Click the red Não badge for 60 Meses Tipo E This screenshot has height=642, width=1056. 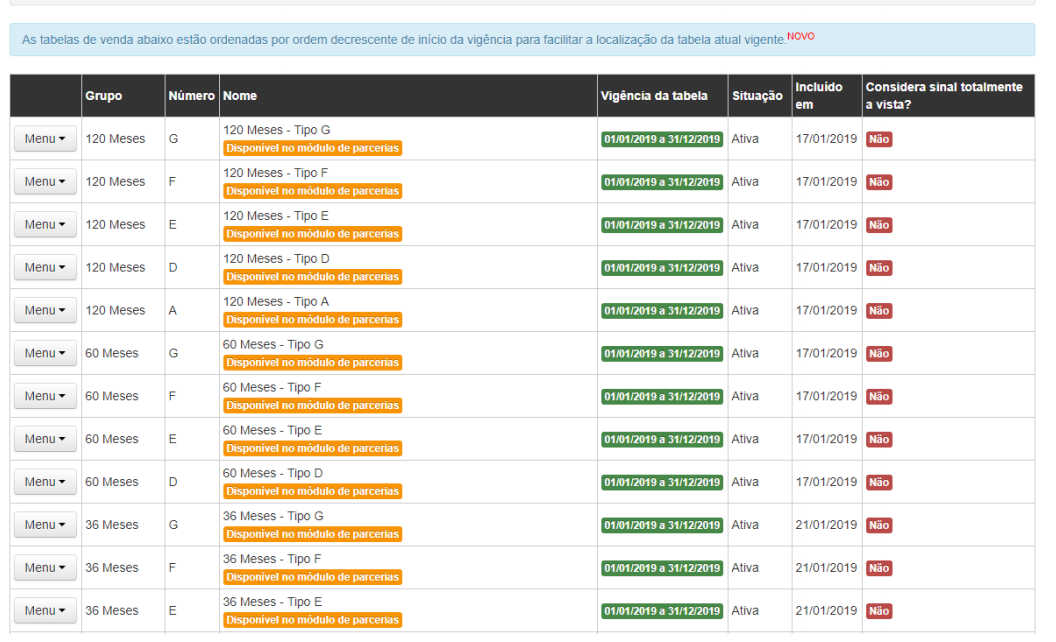click(x=879, y=440)
